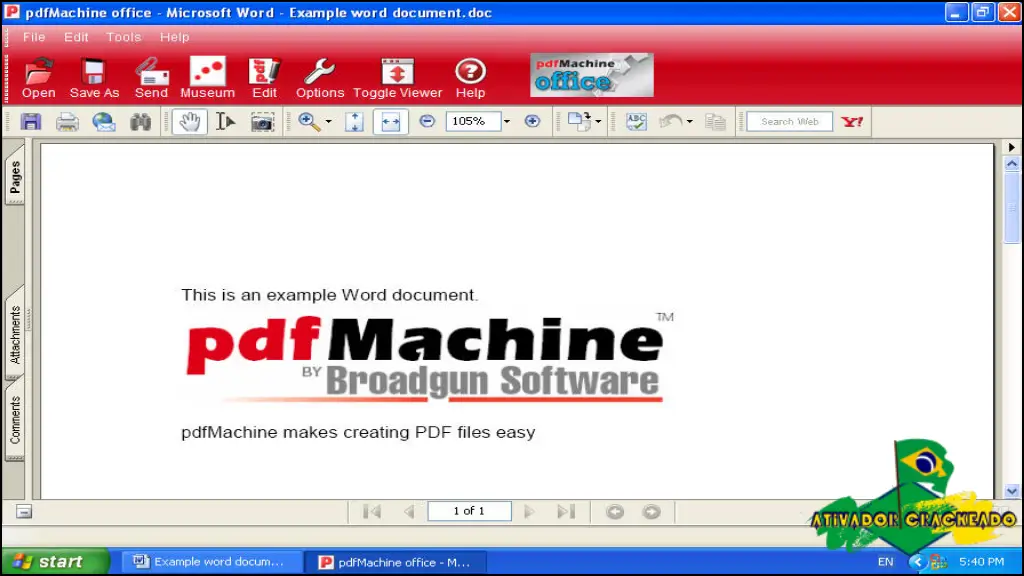Image resolution: width=1024 pixels, height=576 pixels.
Task: Open the File menu
Action: (34, 37)
